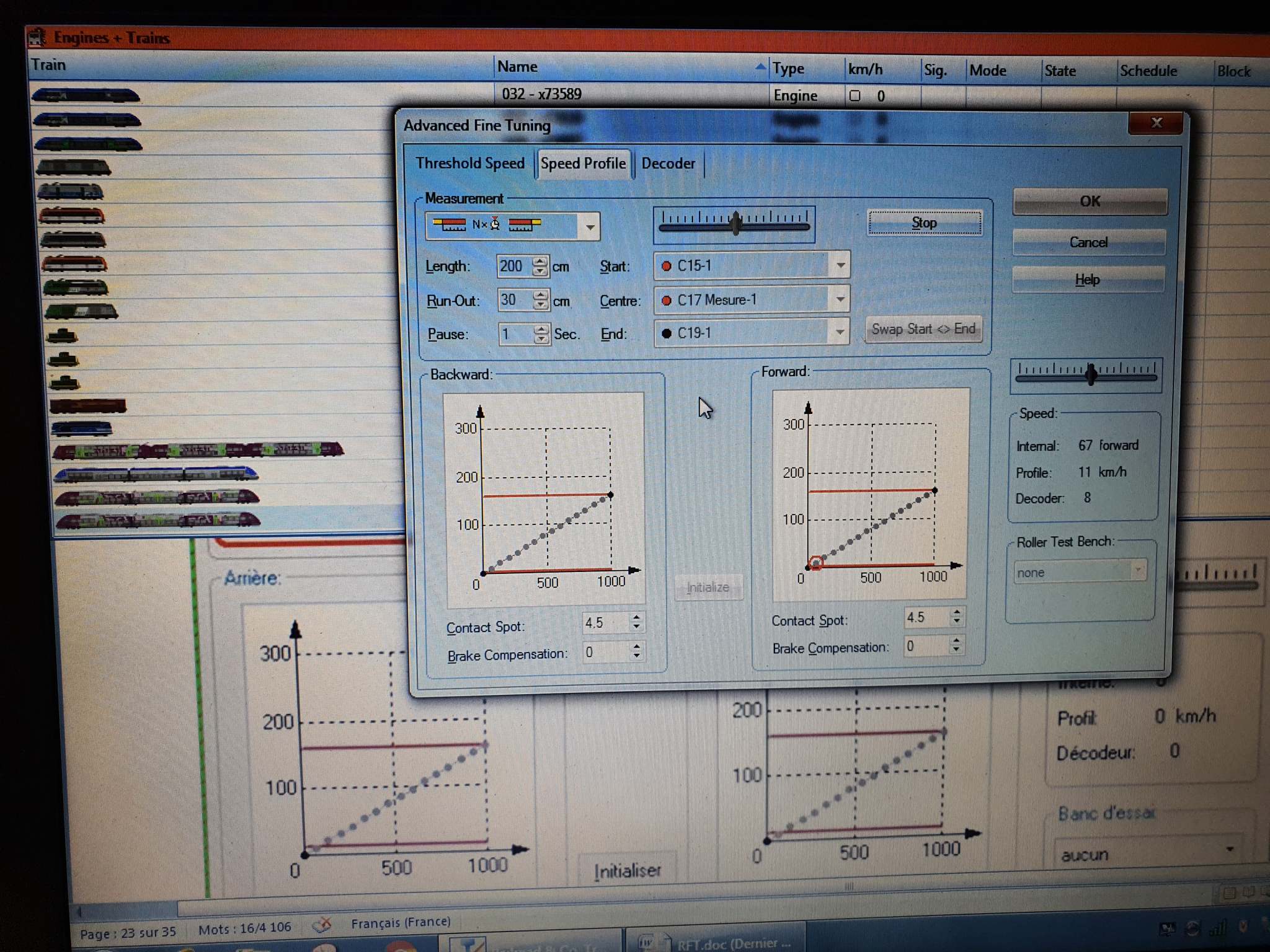Image resolution: width=1270 pixels, height=952 pixels.
Task: Select the first blue train icon
Action: 86,95
